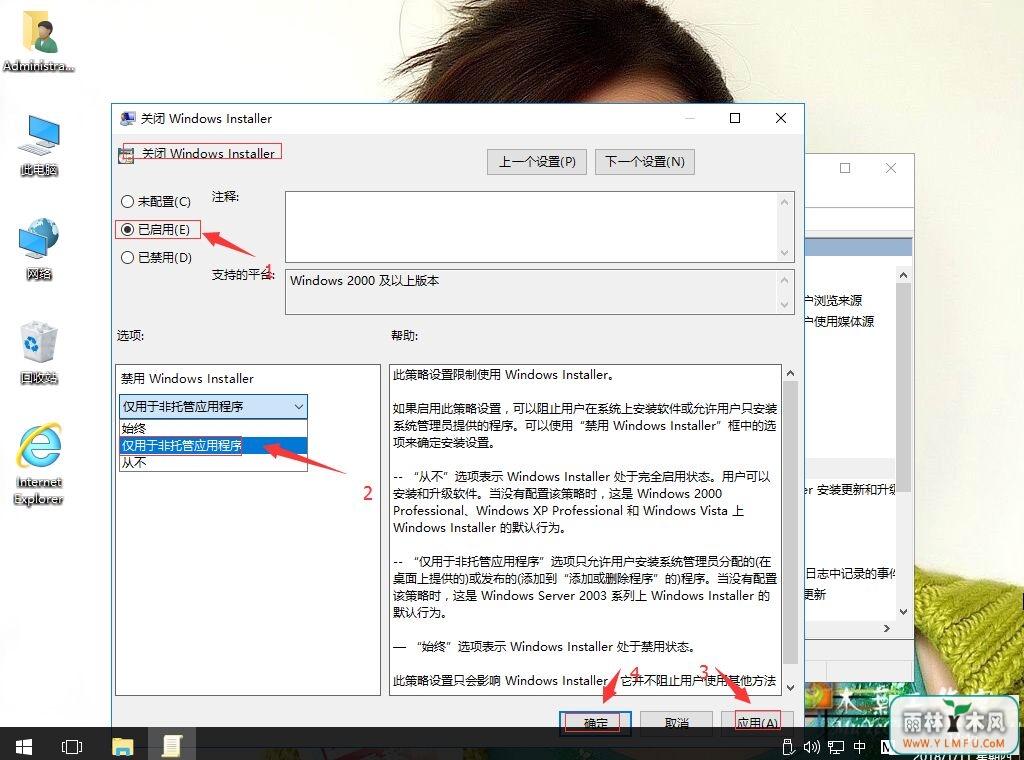
Task: Launch Internet Explorer from the desktop
Action: coord(39,464)
